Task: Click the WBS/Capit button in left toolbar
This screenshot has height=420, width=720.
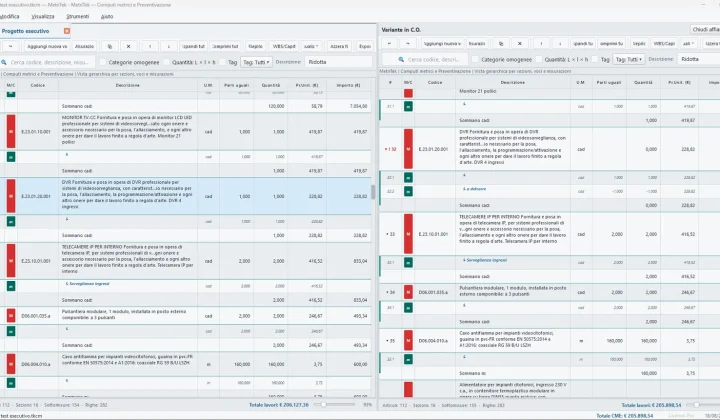Action: (284, 46)
